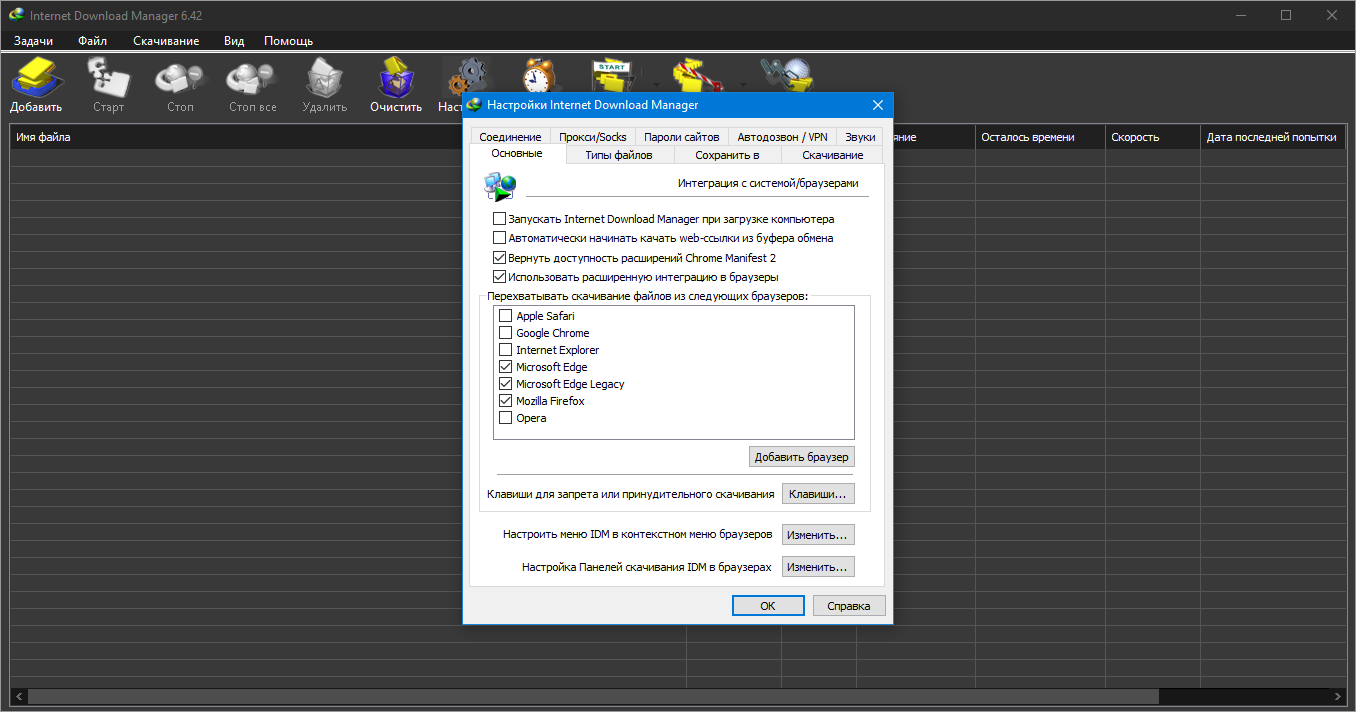Click the site grabber toolbar icon
This screenshot has height=712, width=1356.
(x=785, y=75)
